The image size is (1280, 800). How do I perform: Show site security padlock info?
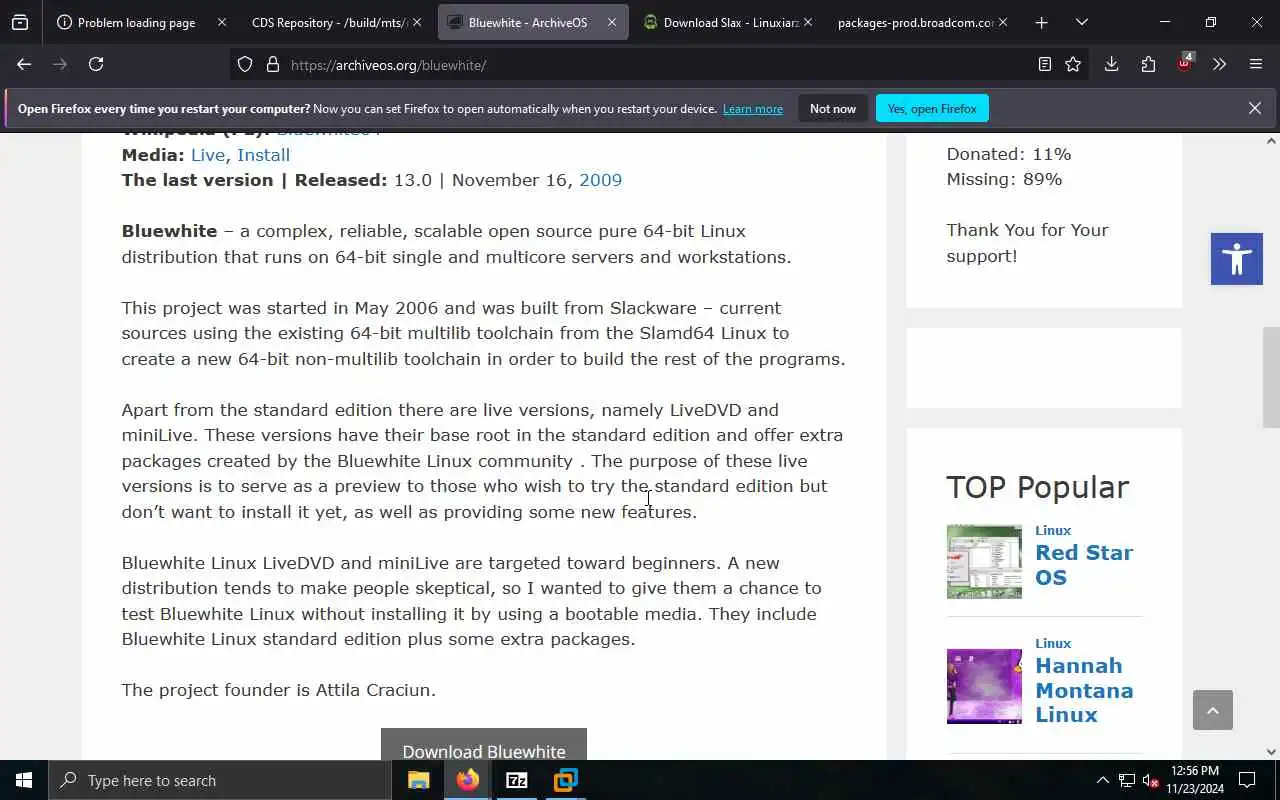[272, 65]
